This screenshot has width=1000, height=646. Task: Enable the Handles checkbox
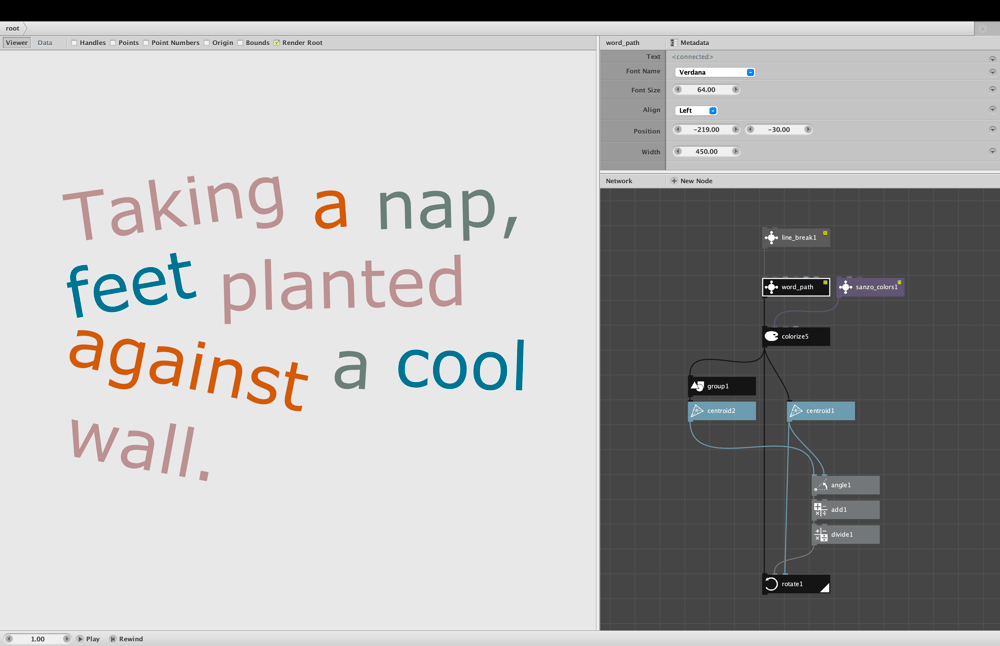pyautogui.click(x=74, y=43)
